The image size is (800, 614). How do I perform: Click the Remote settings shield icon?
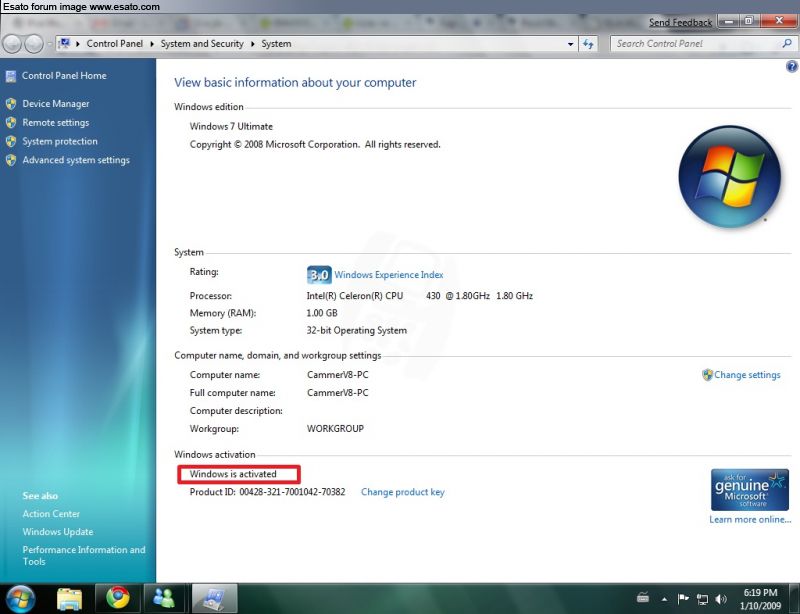tap(11, 122)
